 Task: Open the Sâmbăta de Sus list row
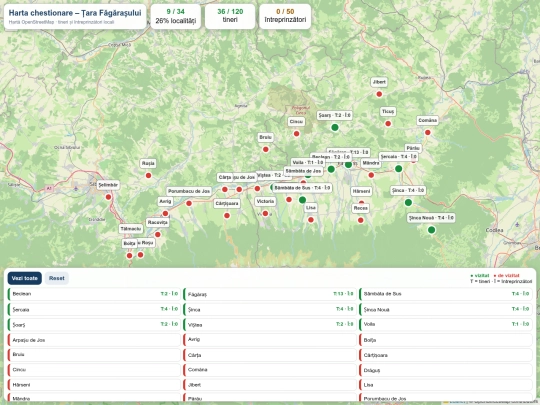click(x=446, y=294)
